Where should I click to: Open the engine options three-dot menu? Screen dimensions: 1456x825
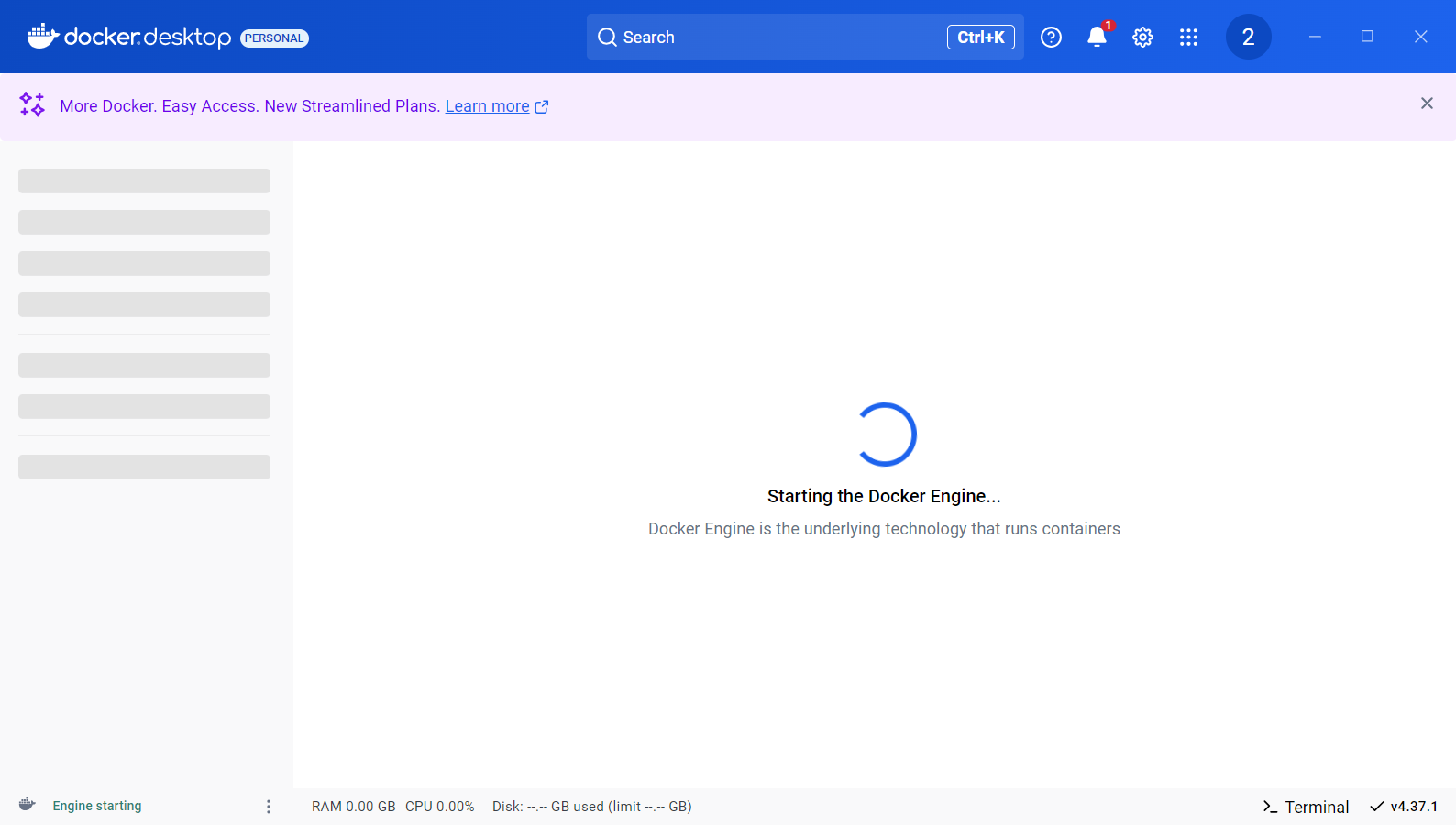click(x=269, y=807)
